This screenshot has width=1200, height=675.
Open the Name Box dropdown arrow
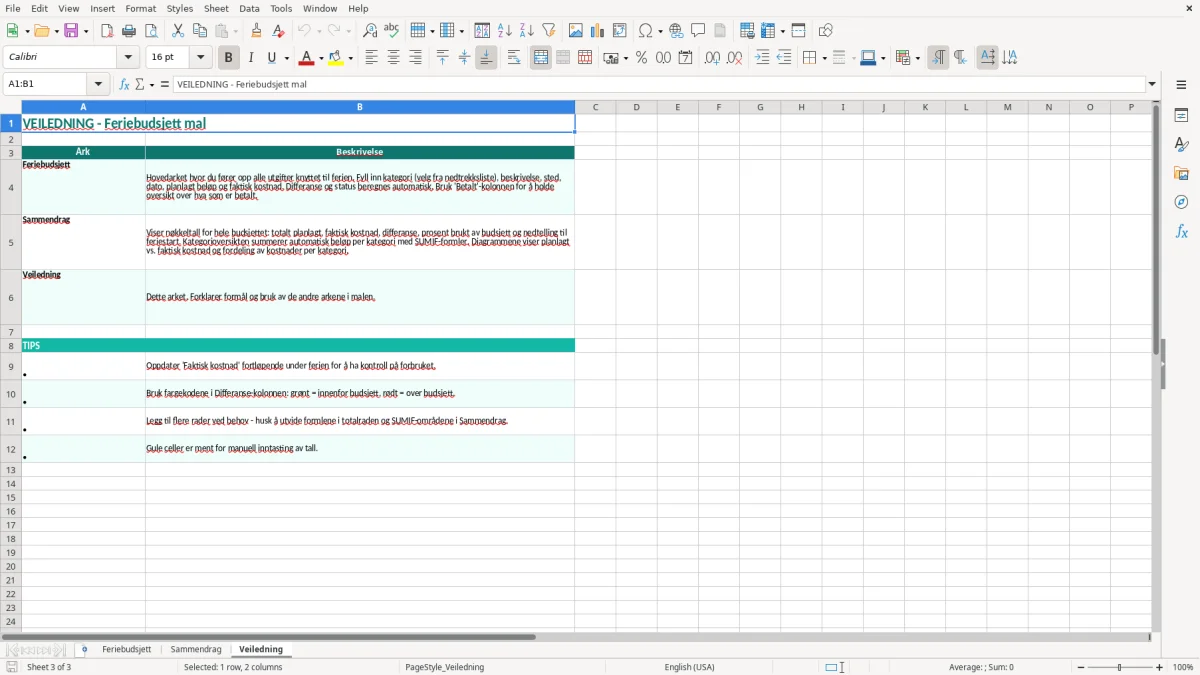pos(99,84)
